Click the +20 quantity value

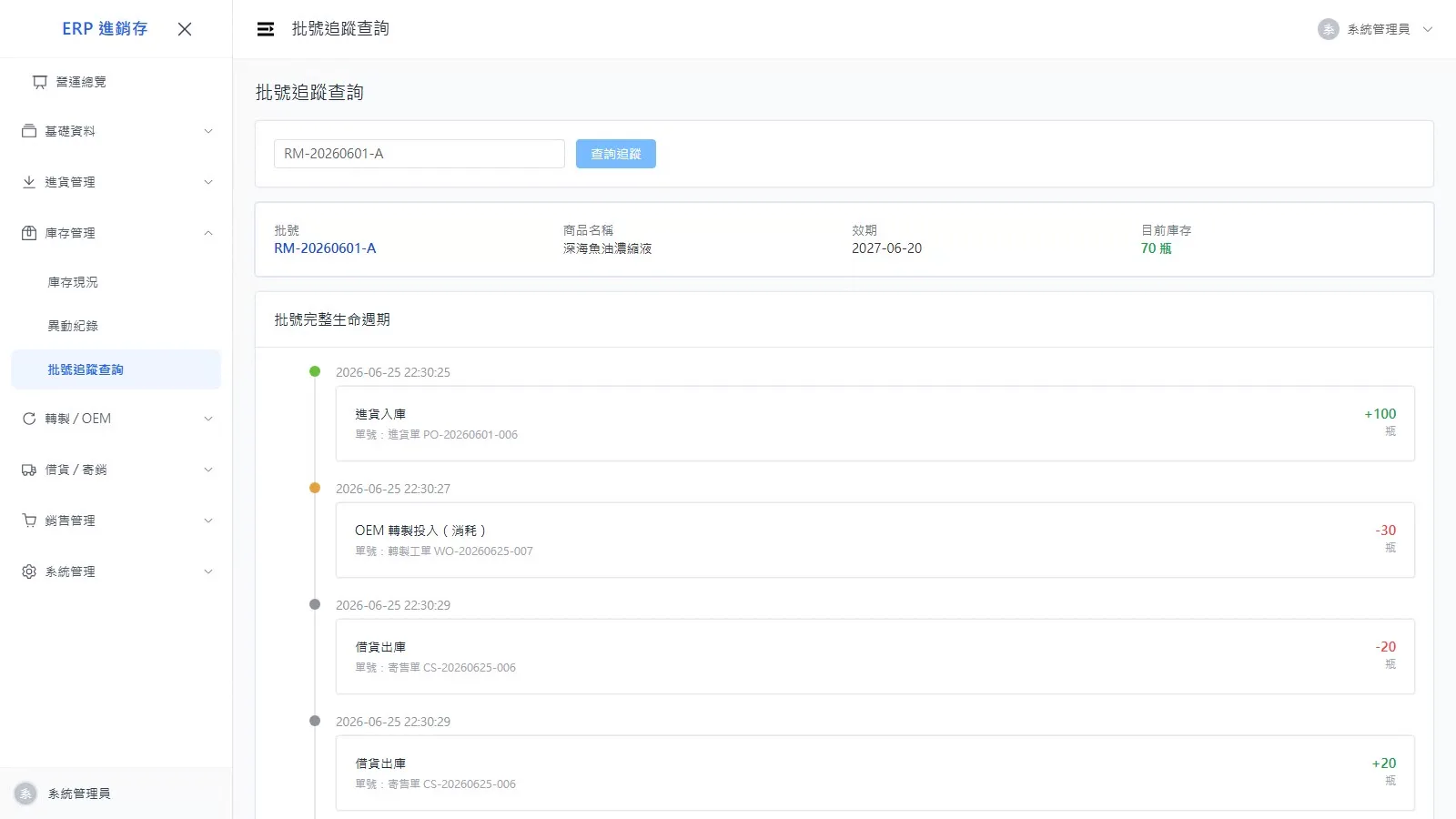click(x=1384, y=763)
